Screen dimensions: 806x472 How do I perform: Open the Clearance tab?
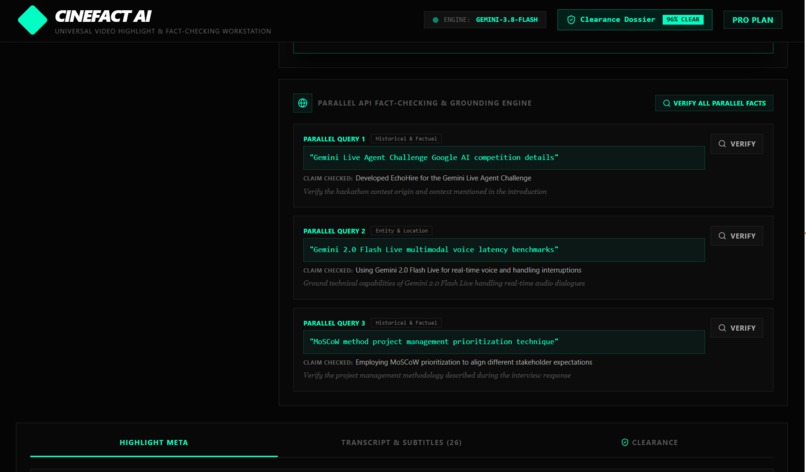649,442
